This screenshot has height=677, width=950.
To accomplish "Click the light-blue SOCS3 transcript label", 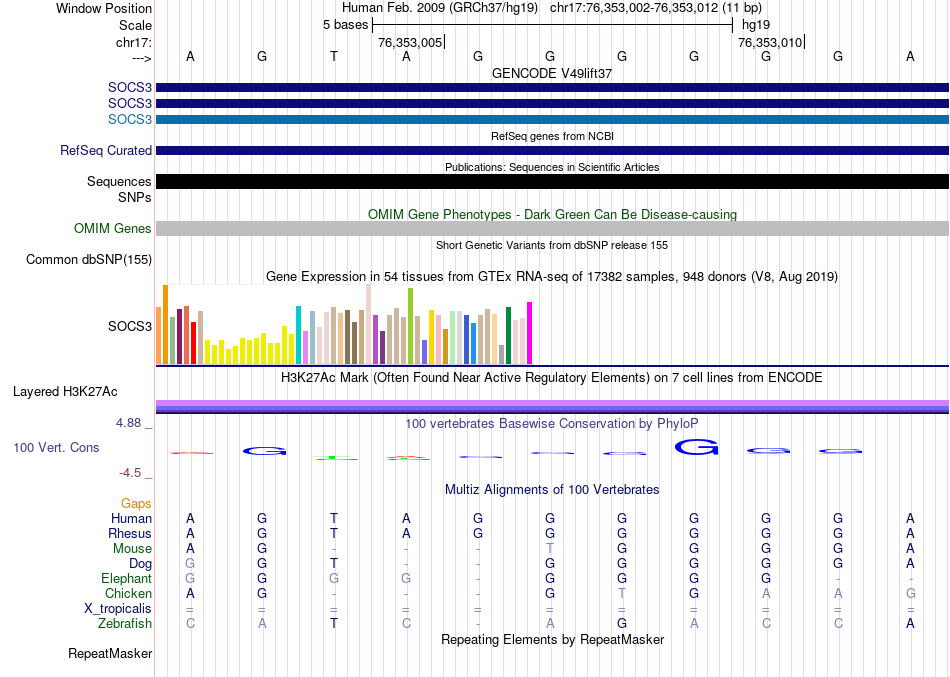I will pos(130,119).
